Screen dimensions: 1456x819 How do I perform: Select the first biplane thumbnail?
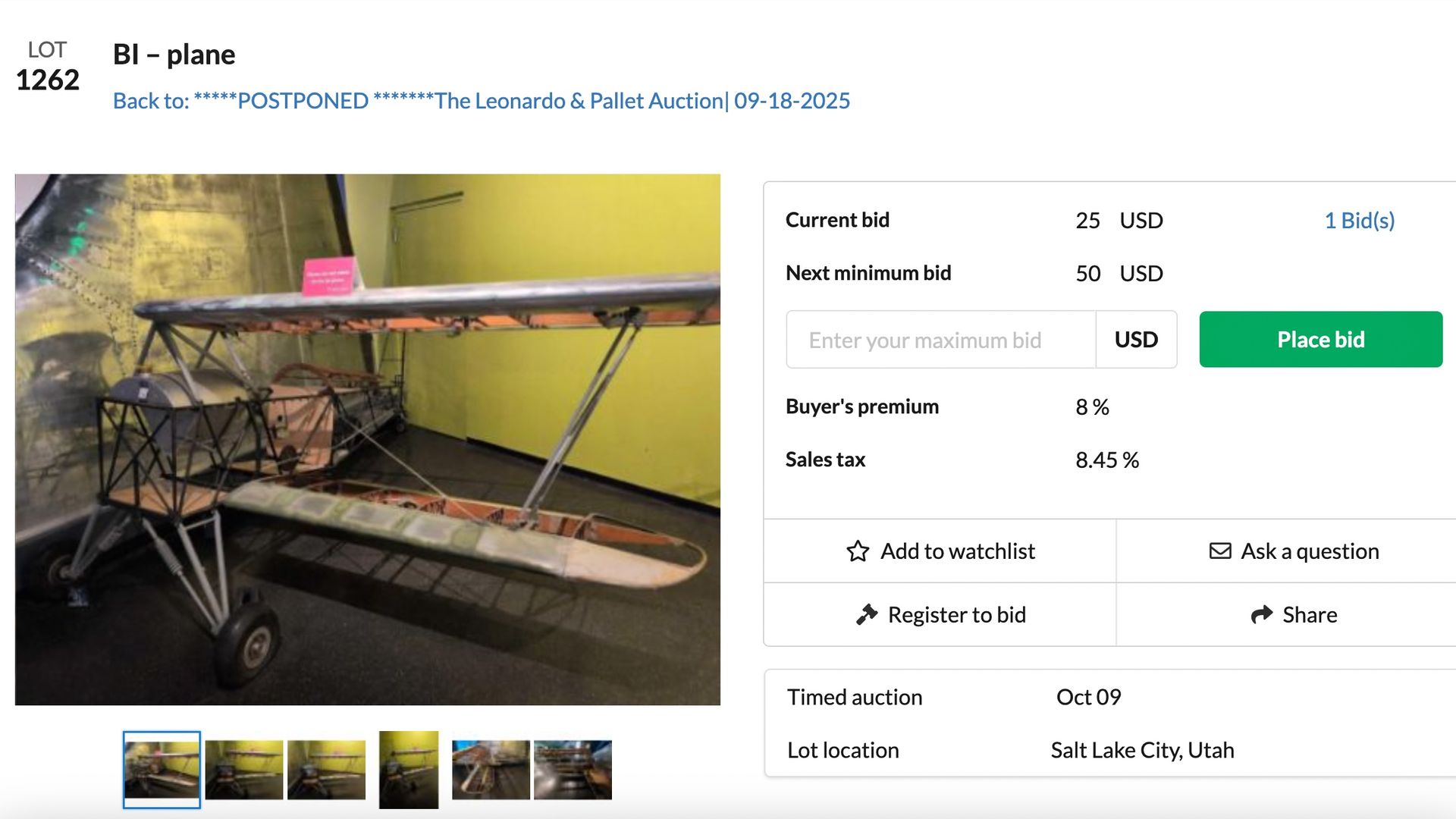[161, 769]
